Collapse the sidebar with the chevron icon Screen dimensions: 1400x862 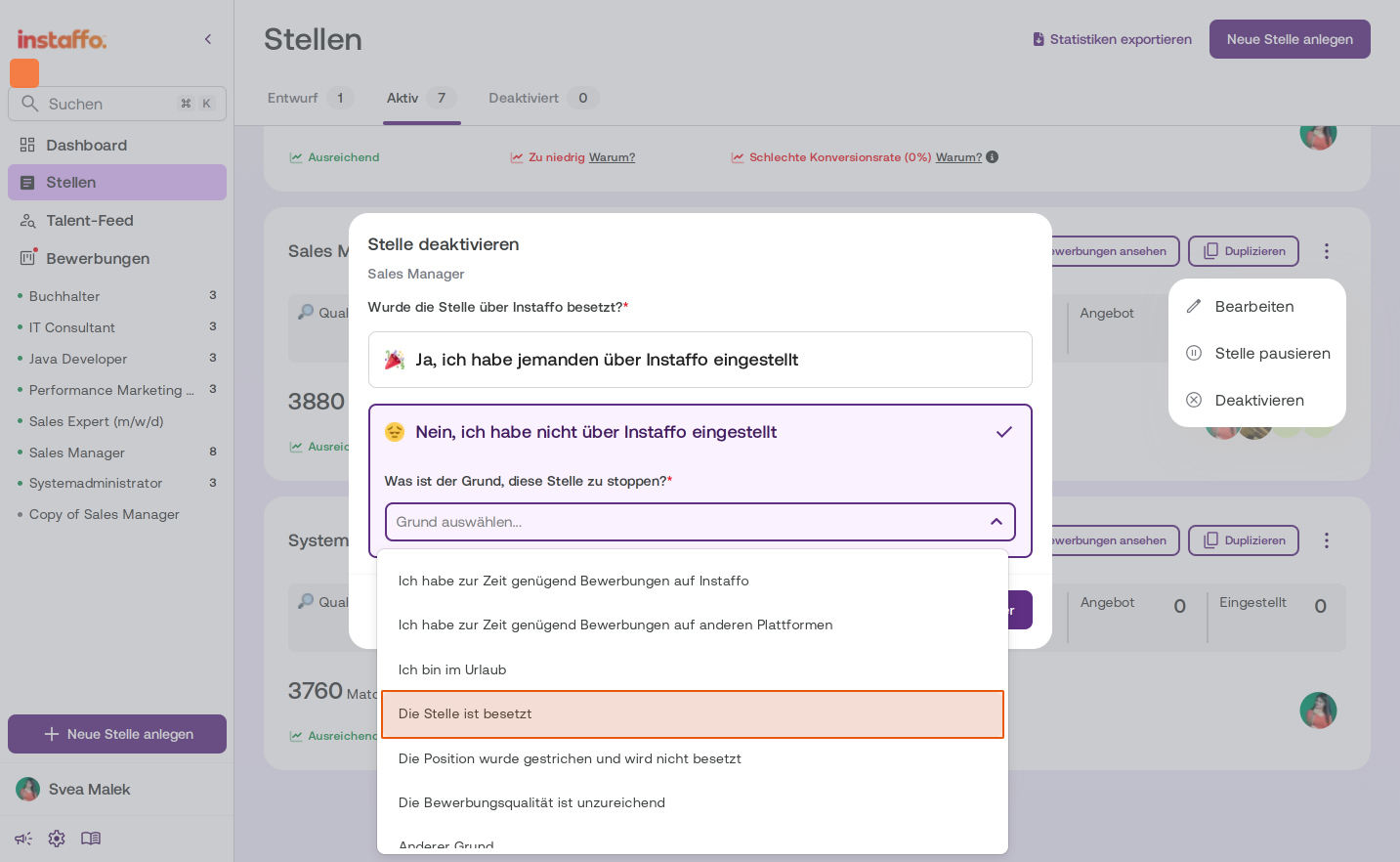point(208,39)
